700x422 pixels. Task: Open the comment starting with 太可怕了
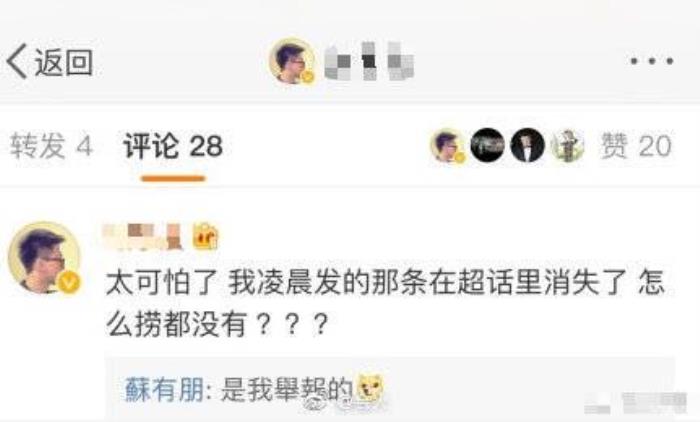[385, 303]
